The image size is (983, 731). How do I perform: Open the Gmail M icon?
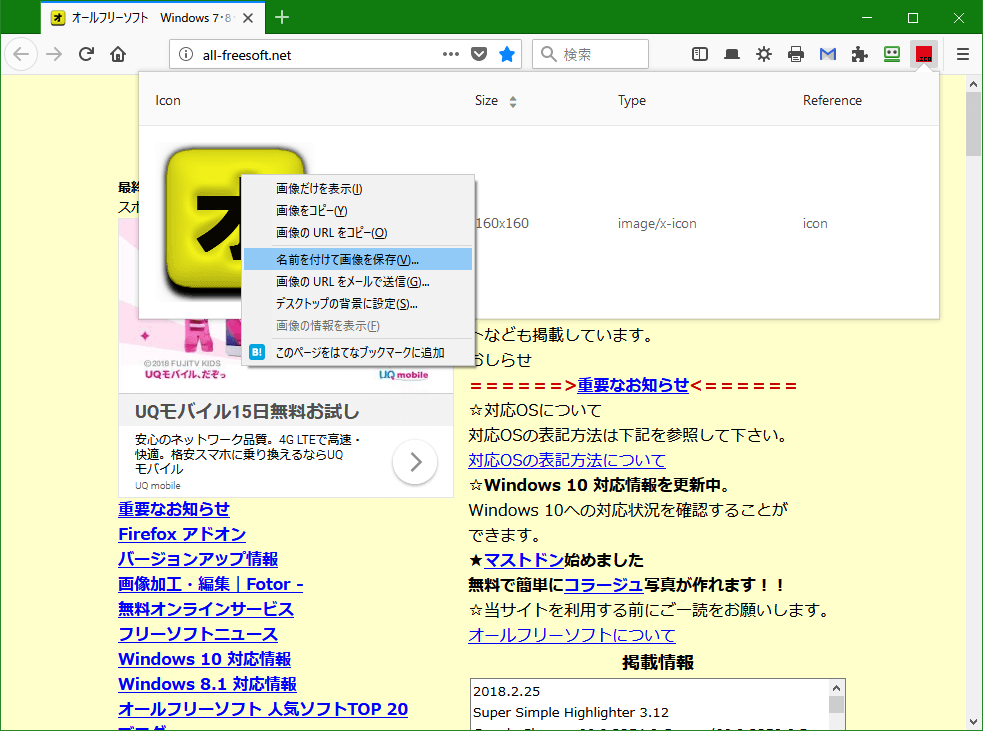click(x=828, y=55)
